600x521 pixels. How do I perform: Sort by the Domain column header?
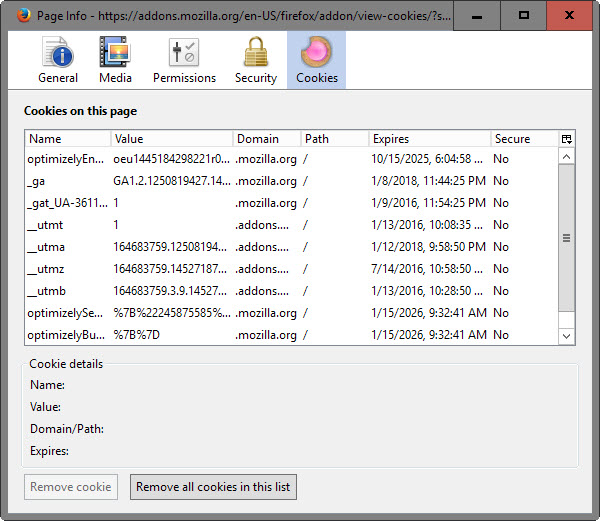[x=267, y=139]
